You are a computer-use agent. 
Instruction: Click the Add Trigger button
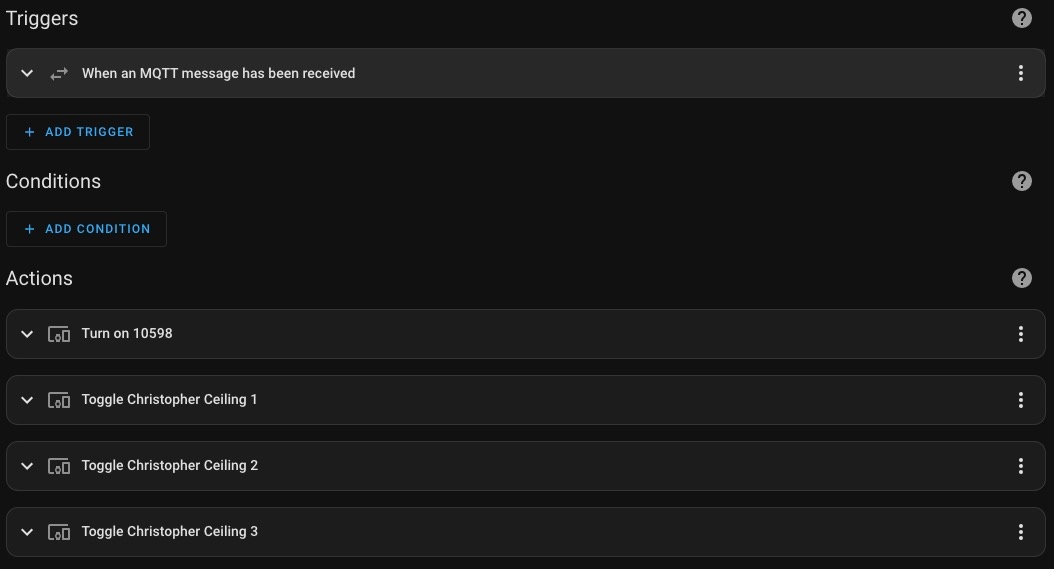[x=78, y=132]
